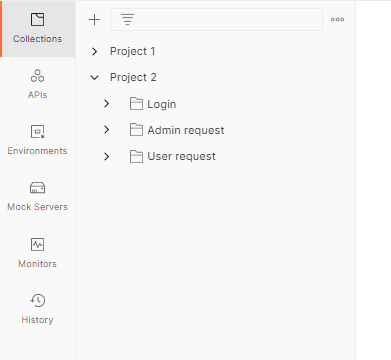The image size is (391, 360).
Task: Open the Collections sidebar icon
Action: (37, 20)
